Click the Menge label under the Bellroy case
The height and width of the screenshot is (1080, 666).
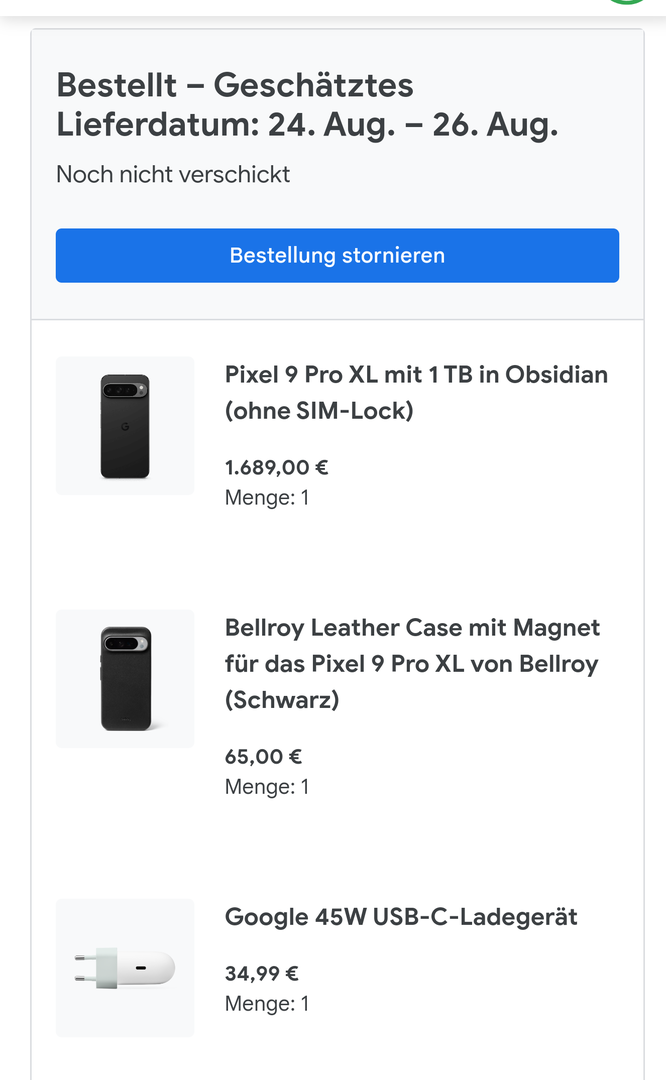click(267, 787)
